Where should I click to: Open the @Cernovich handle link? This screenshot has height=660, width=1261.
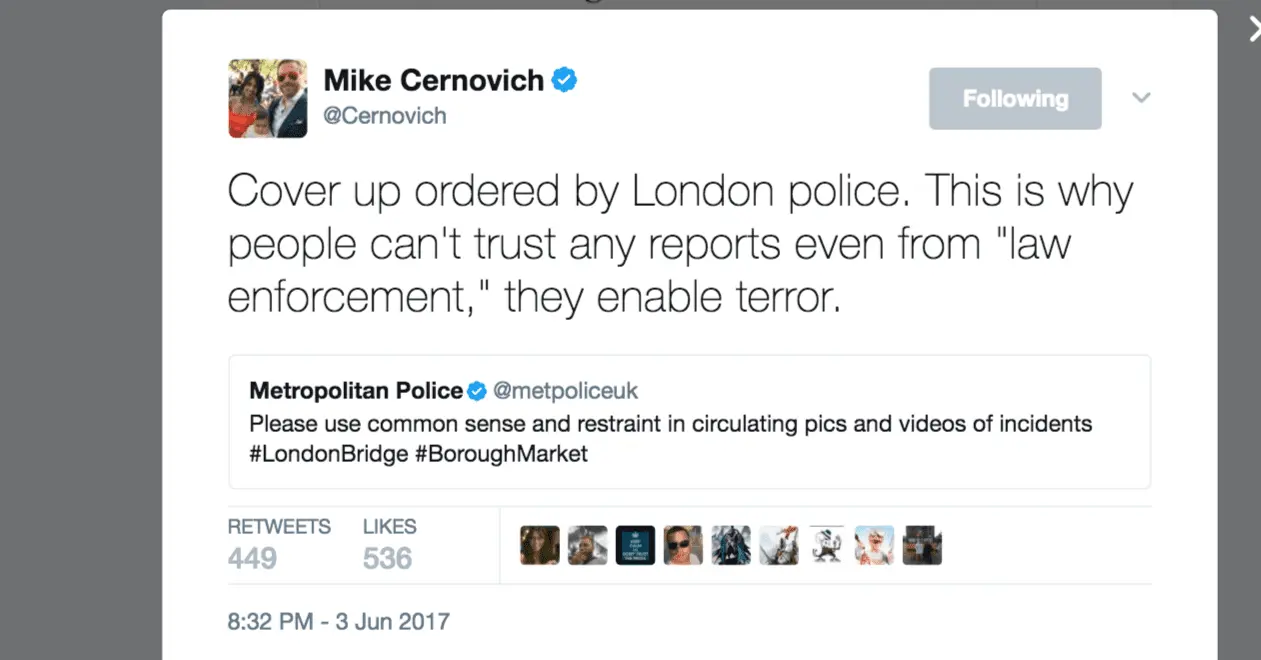pos(385,116)
